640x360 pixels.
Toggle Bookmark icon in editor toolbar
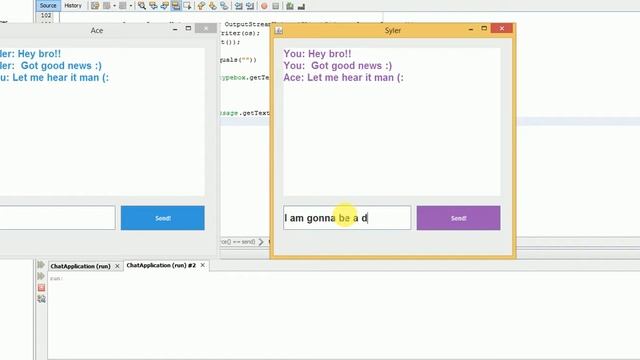coord(224,6)
